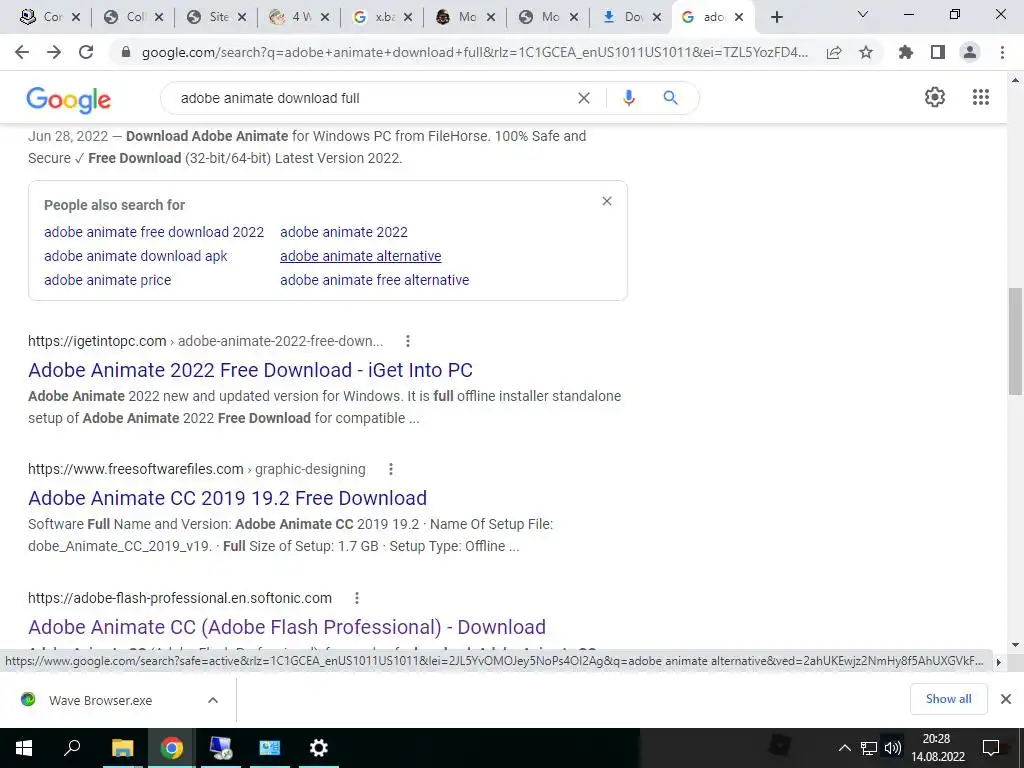Open Adobe Animate CC Flash Professional result

pyautogui.click(x=287, y=627)
